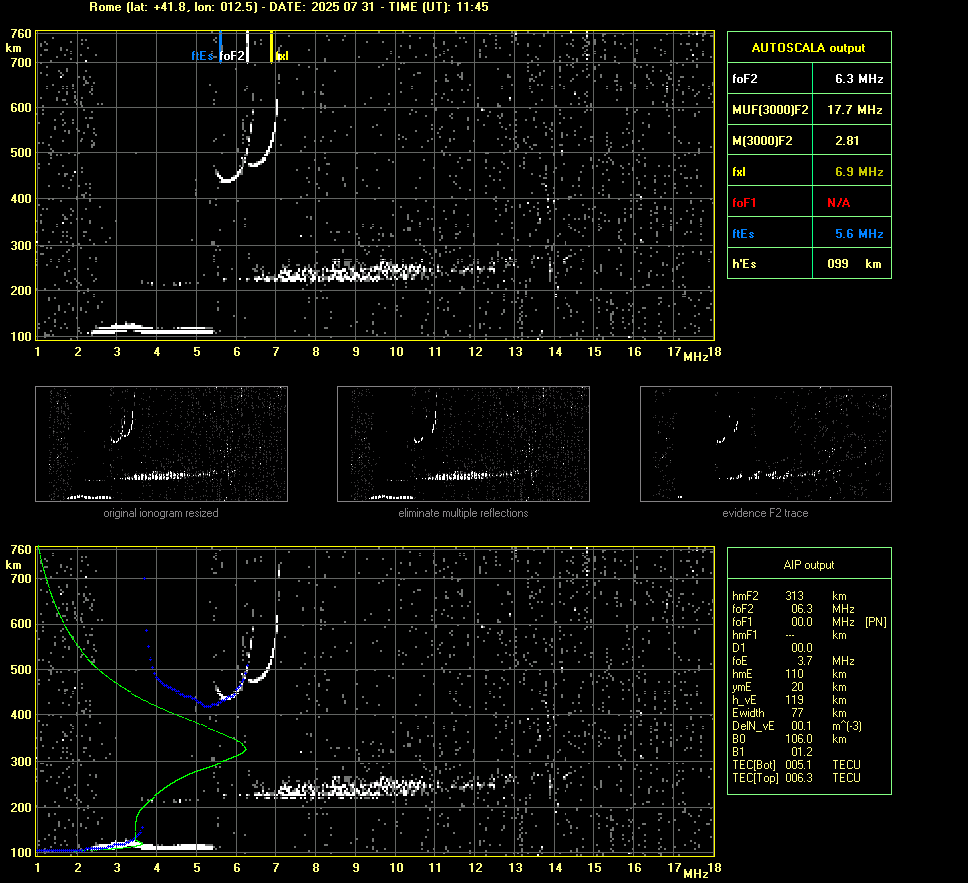Click the foF2 value '6.3 MHz'
968x883 pixels.
pyautogui.click(x=859, y=78)
